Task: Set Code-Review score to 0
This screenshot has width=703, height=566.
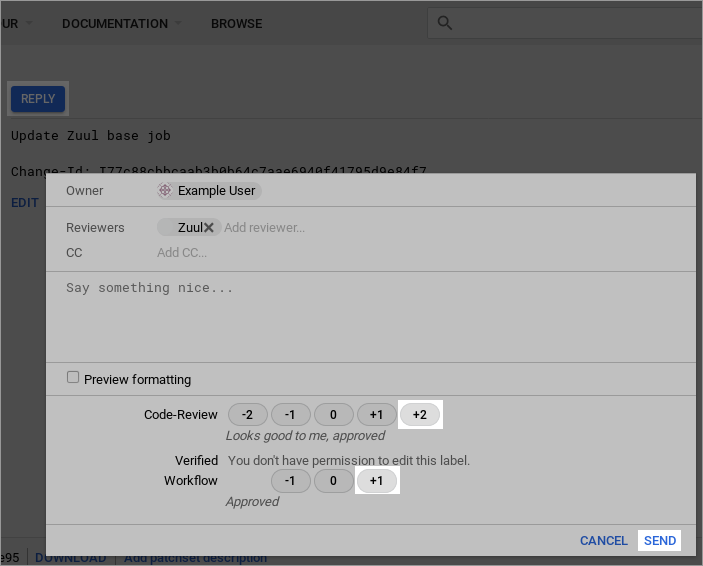Action: (x=334, y=415)
